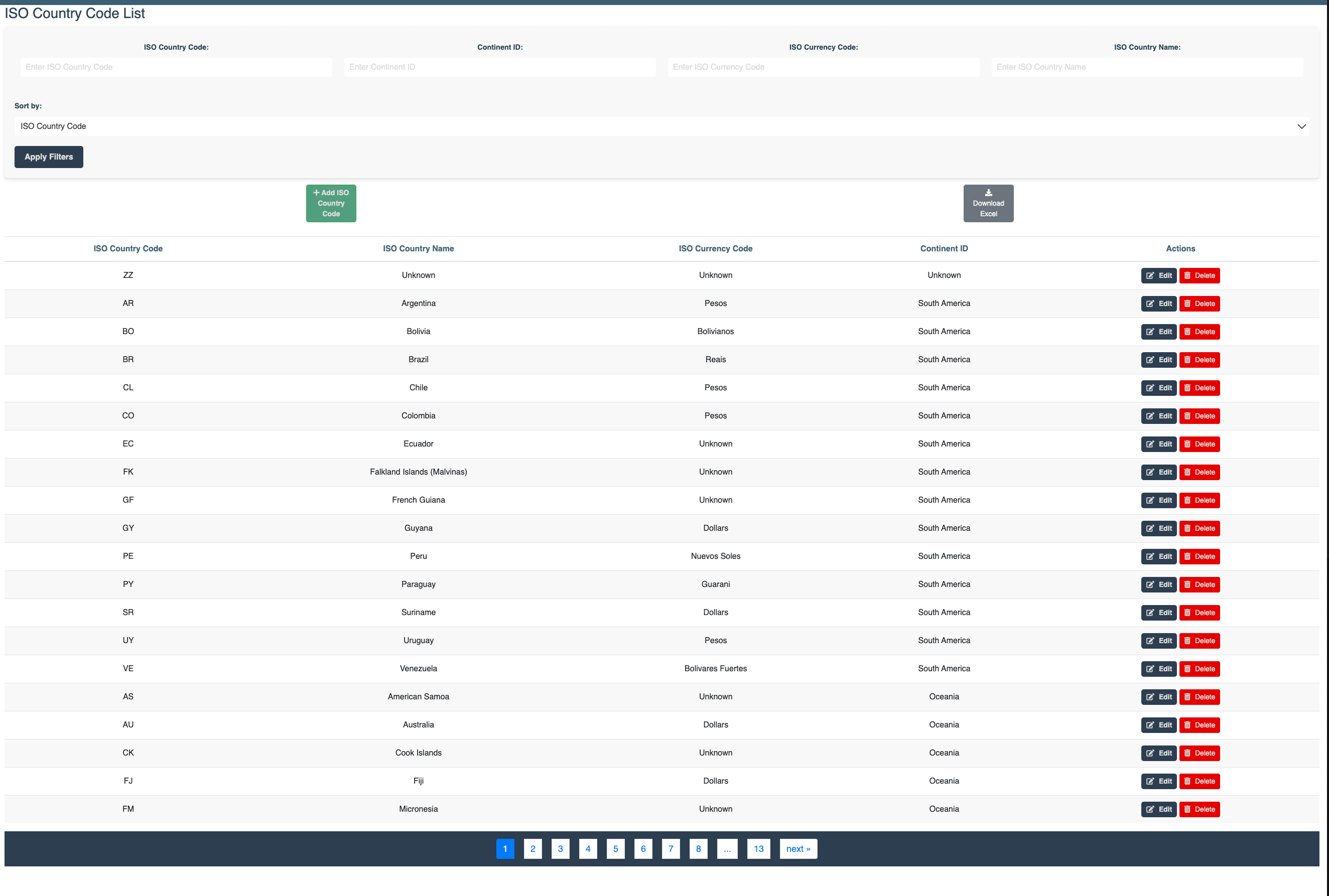The height and width of the screenshot is (896, 1329).
Task: Click the 'FJ' country code cell
Action: [x=128, y=781]
